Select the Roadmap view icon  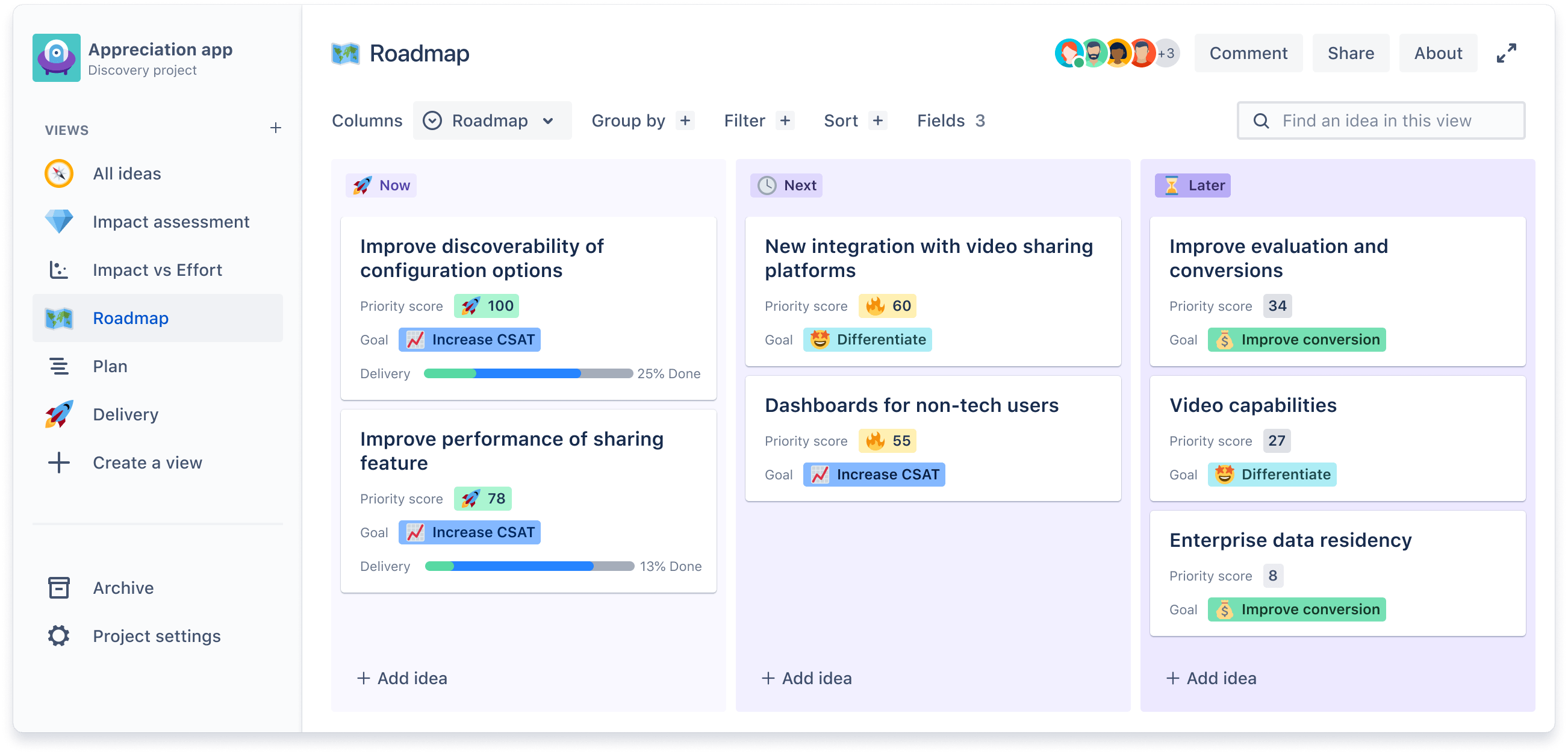click(58, 318)
